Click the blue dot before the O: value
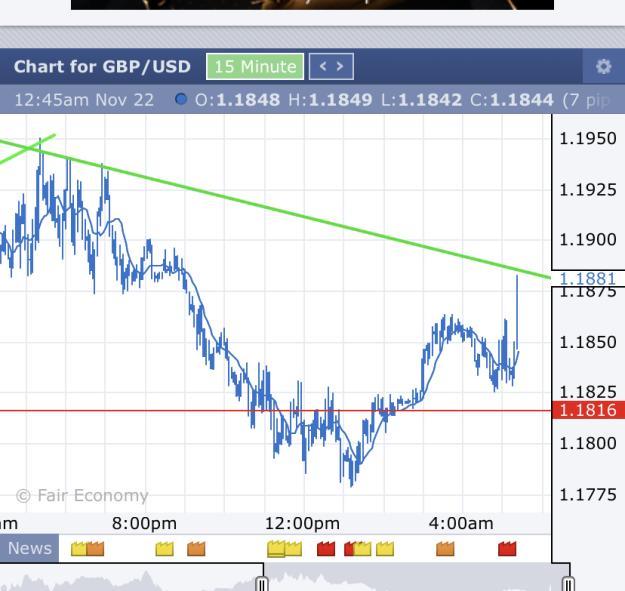Viewport: 625px width, 591px height. (x=181, y=99)
